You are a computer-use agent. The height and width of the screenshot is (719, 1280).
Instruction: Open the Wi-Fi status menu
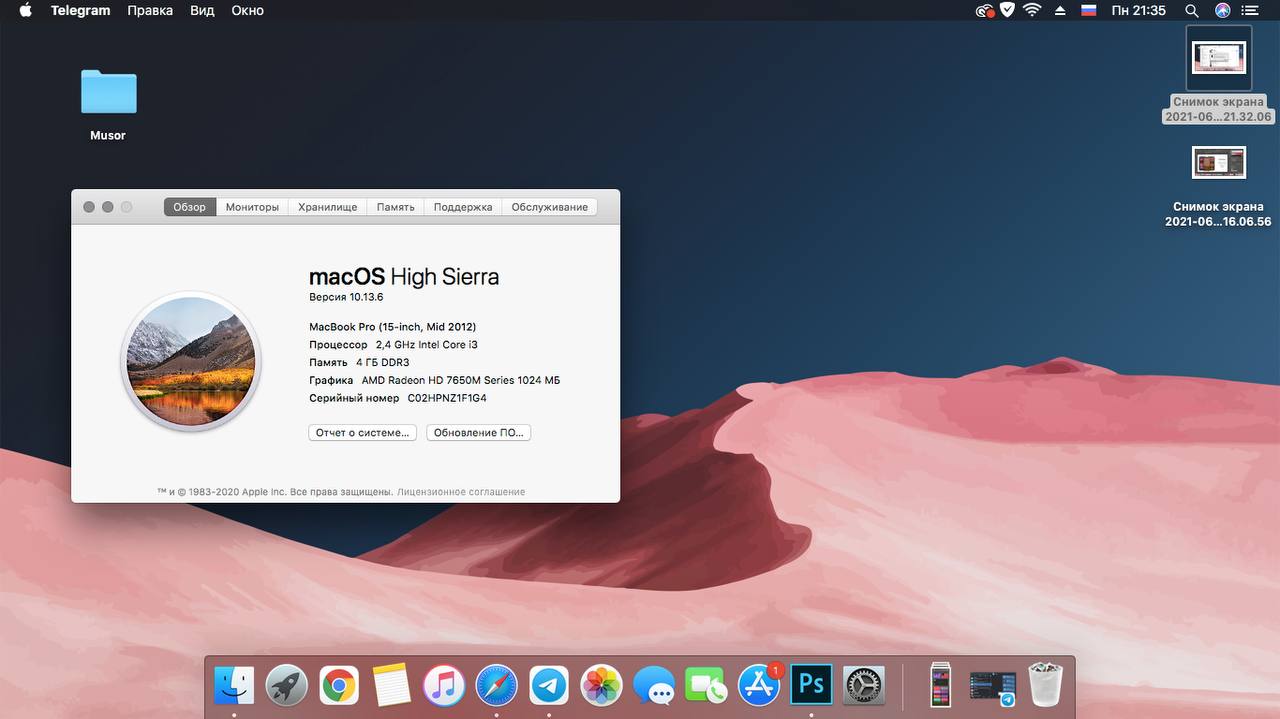click(x=1032, y=10)
